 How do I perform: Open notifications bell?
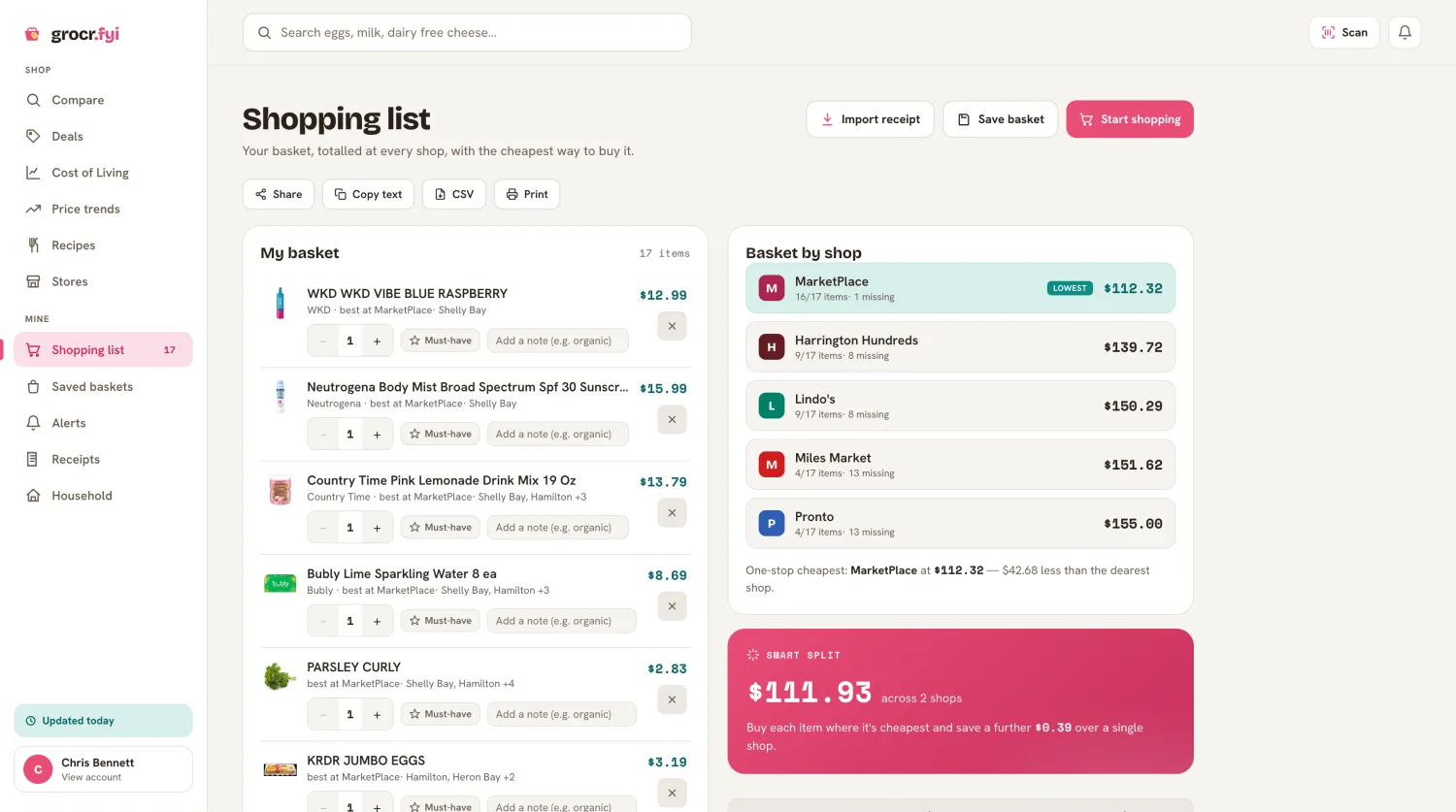click(1405, 33)
